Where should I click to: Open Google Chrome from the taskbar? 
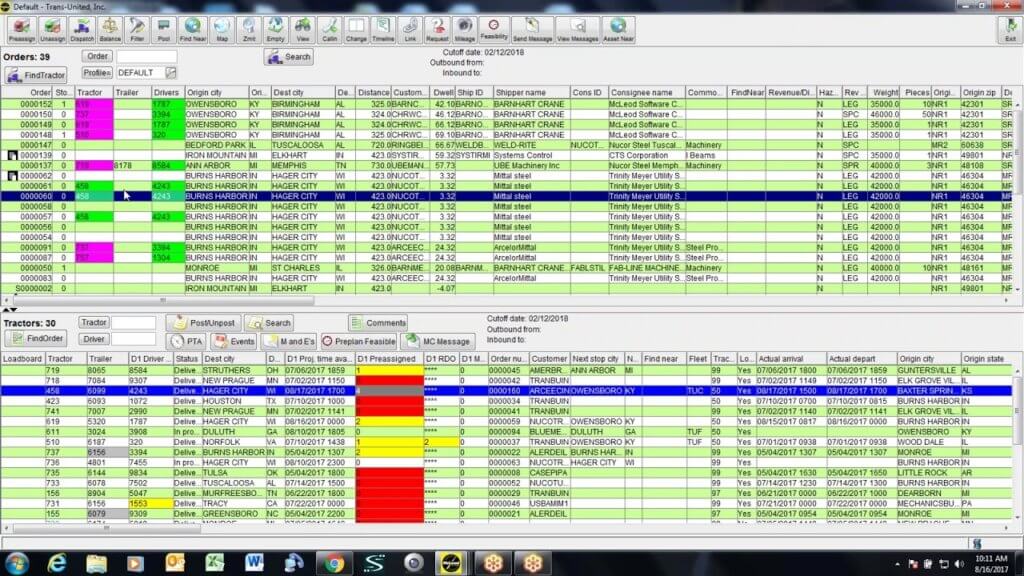[334, 563]
